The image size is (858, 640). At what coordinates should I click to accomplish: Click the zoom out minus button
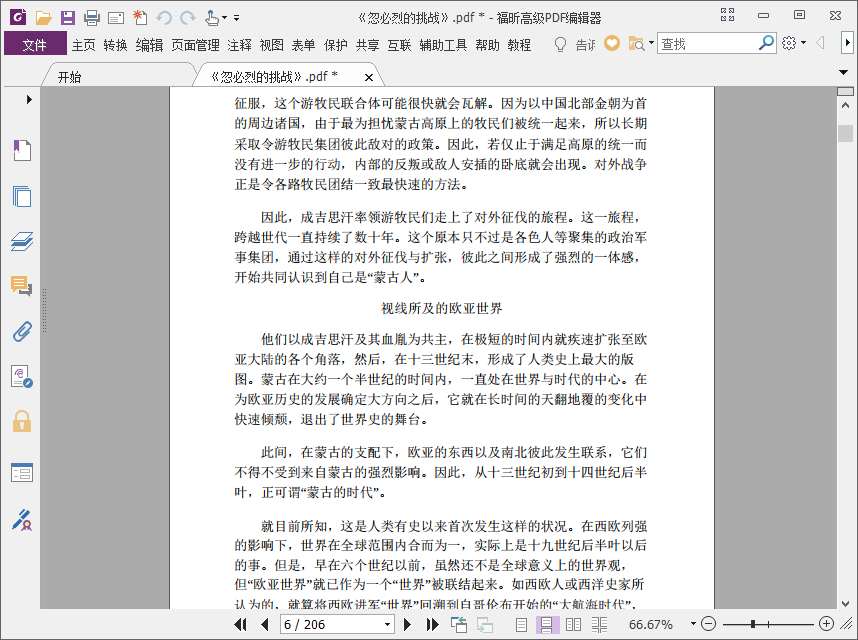(x=709, y=624)
